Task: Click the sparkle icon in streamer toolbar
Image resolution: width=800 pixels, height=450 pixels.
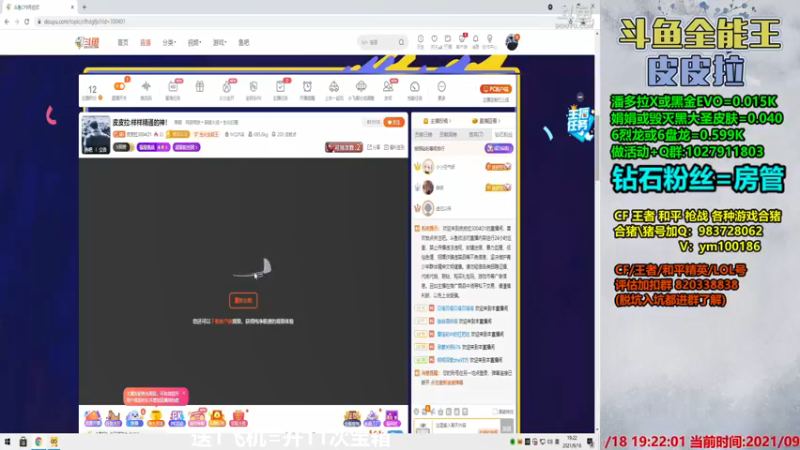Action: [x=146, y=87]
